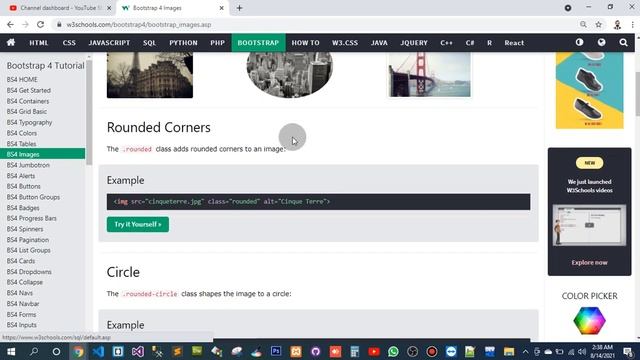Open BS4 Jumbotron in sidebar
Image resolution: width=640 pixels, height=360 pixels.
[28, 165]
